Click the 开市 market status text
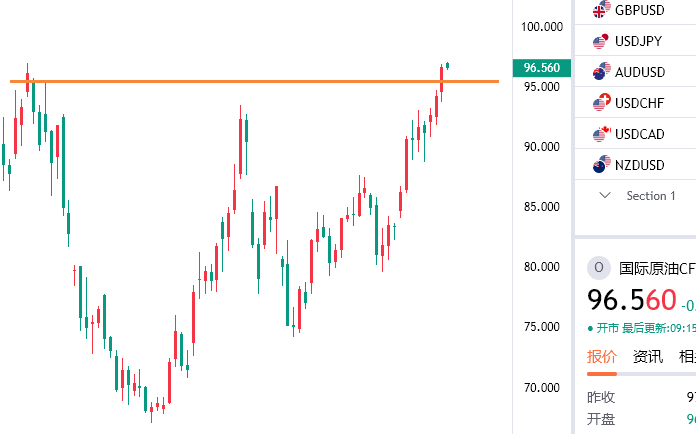Viewport: 696px width, 434px height. 607,328
